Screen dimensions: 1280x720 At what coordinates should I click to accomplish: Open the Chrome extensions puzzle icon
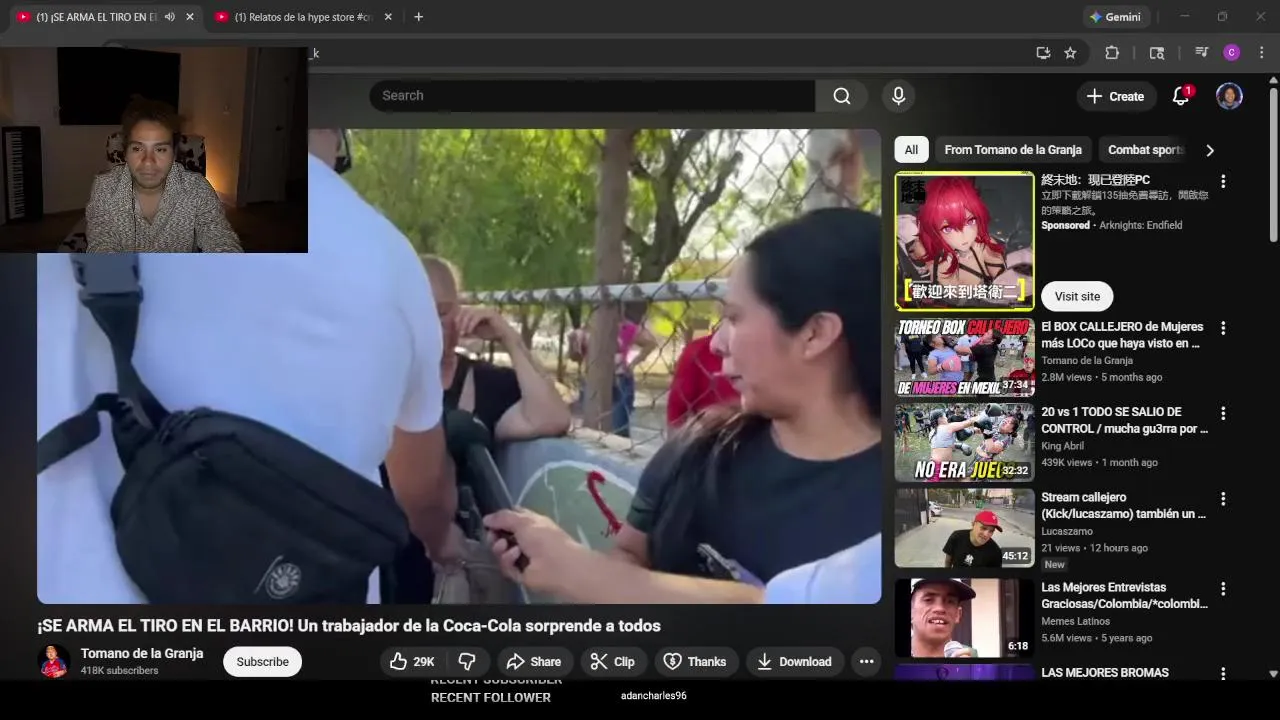[x=1111, y=53]
